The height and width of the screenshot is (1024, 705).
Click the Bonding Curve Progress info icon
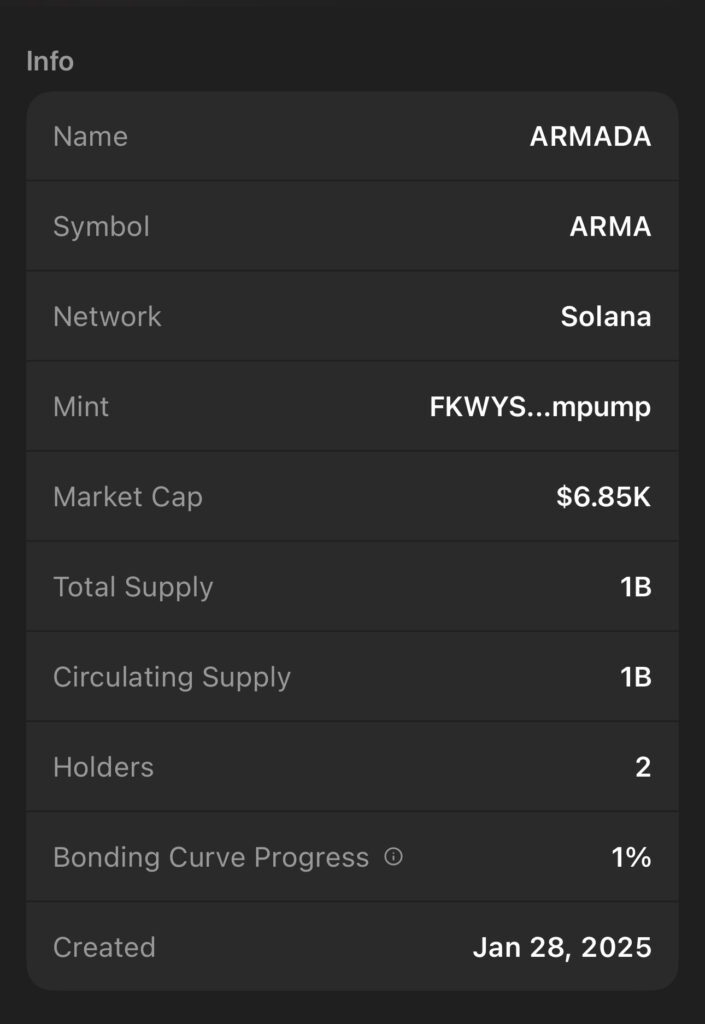[x=394, y=856]
